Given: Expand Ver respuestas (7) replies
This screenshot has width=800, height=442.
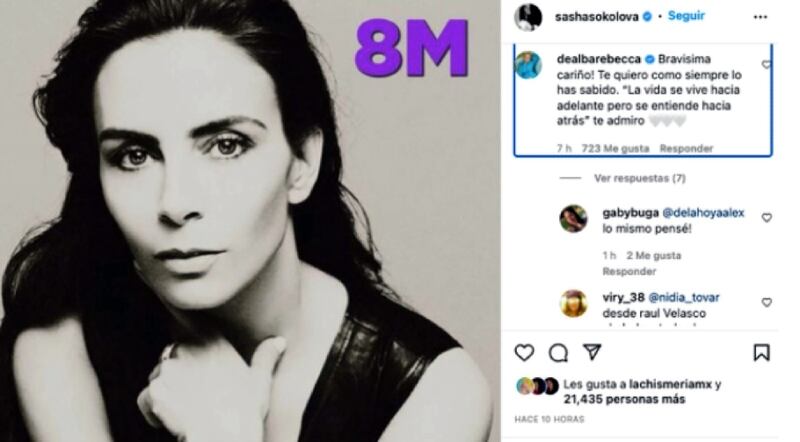Looking at the screenshot, I should click(639, 178).
